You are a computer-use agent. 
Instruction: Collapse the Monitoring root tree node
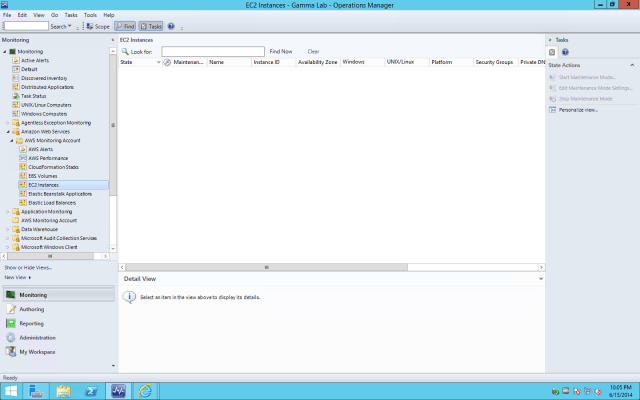5,51
